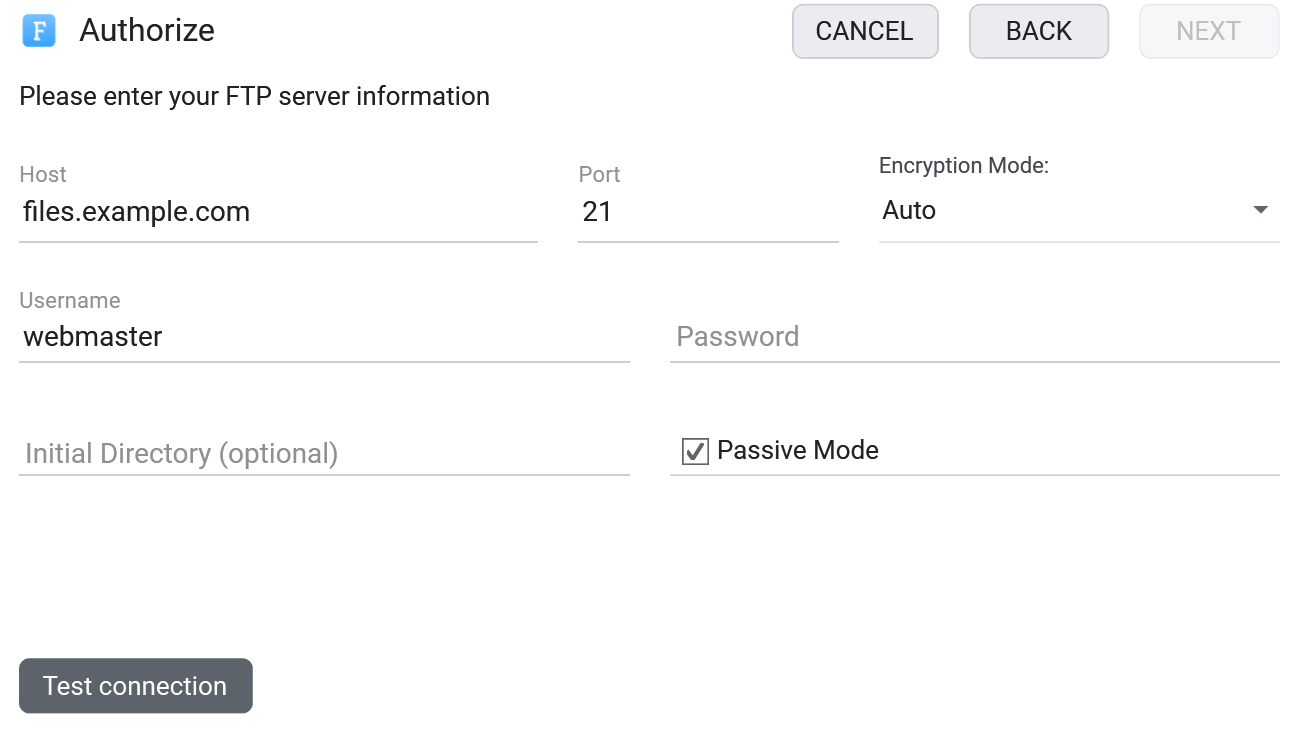Go back with the BACK button

coord(1039,31)
